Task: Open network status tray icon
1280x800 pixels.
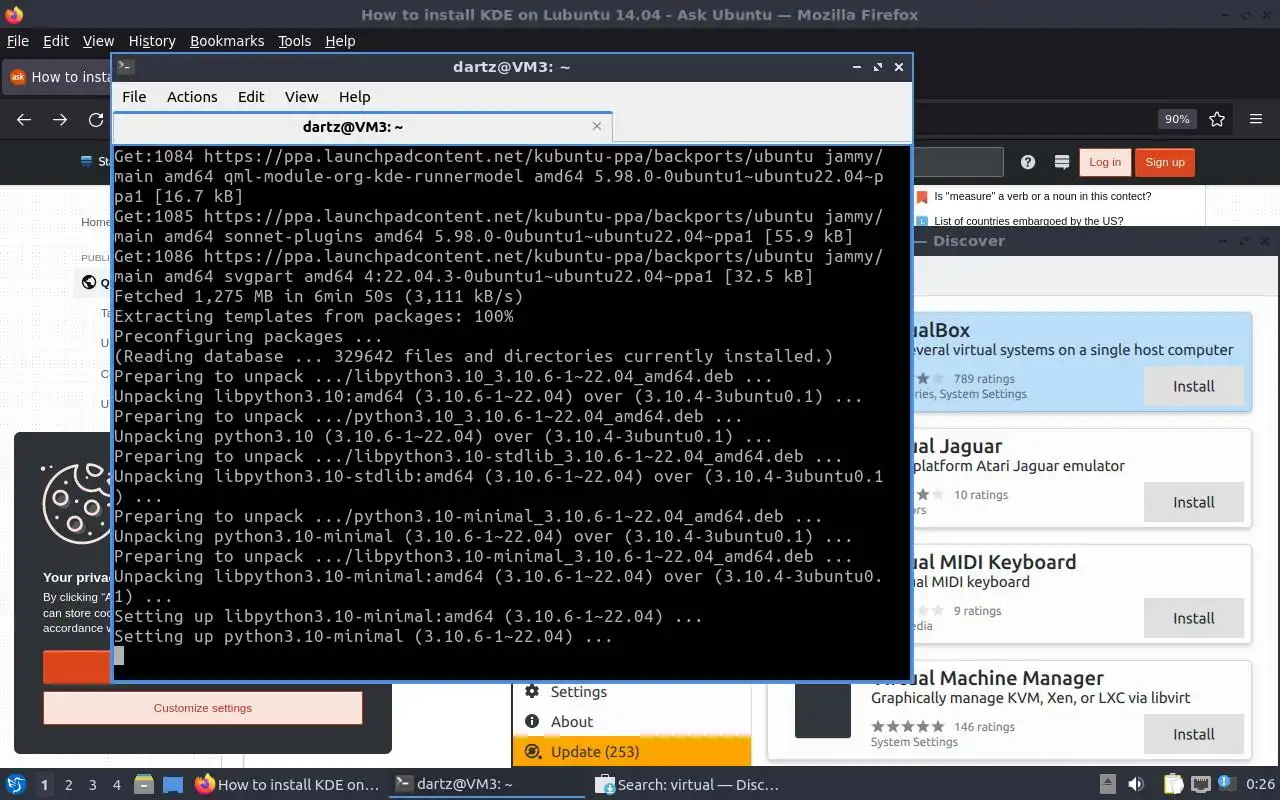Action: [1200, 785]
